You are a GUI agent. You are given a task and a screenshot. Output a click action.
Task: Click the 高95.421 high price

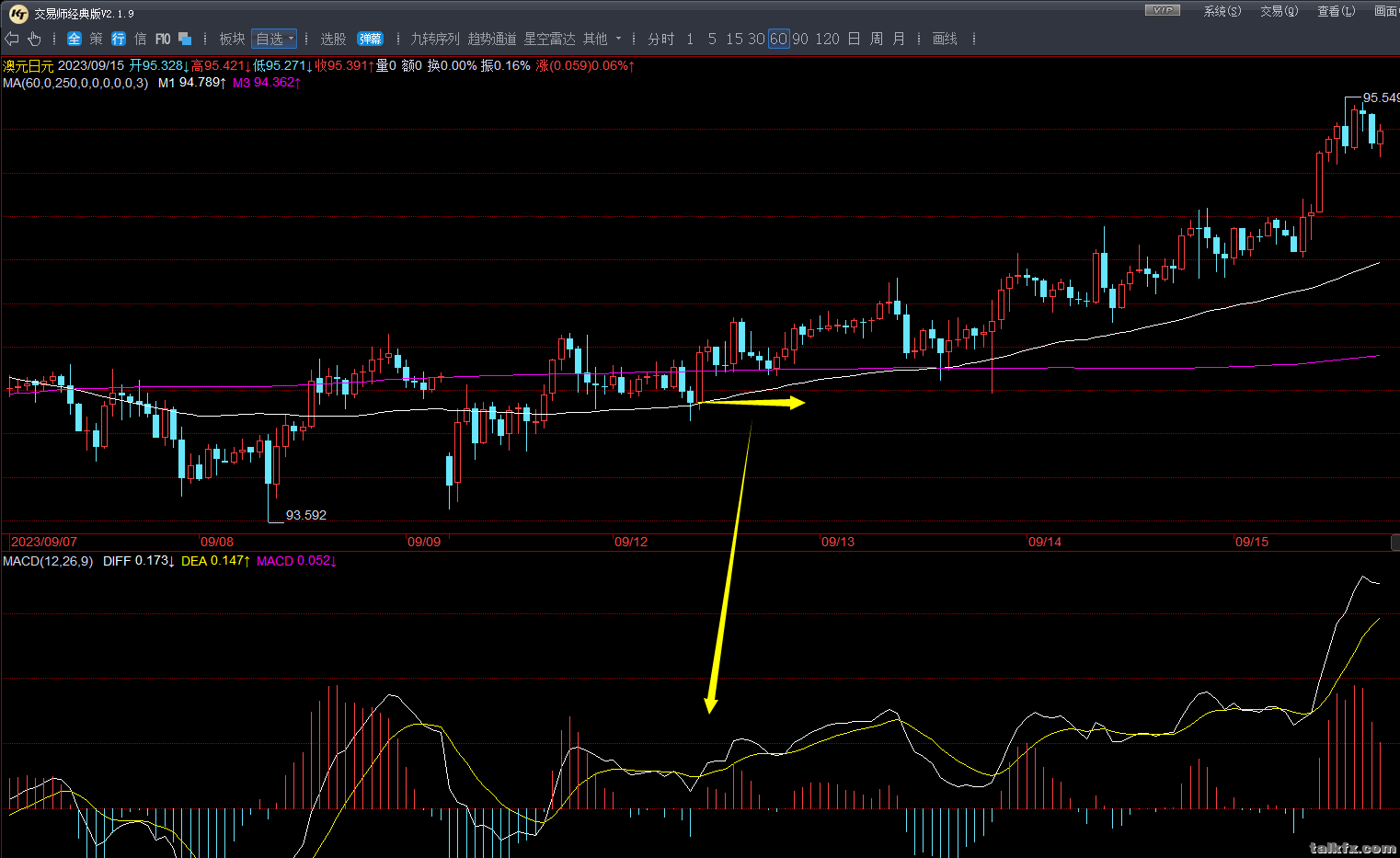click(x=221, y=66)
